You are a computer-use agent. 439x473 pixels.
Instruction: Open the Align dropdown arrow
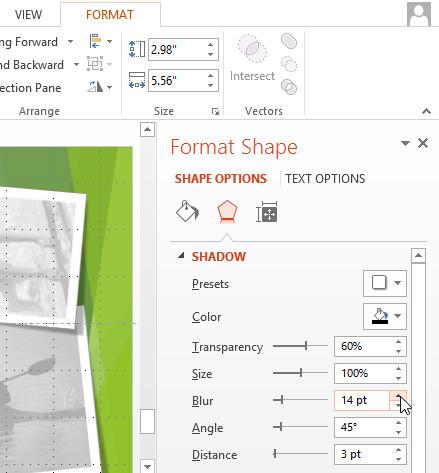click(x=109, y=42)
